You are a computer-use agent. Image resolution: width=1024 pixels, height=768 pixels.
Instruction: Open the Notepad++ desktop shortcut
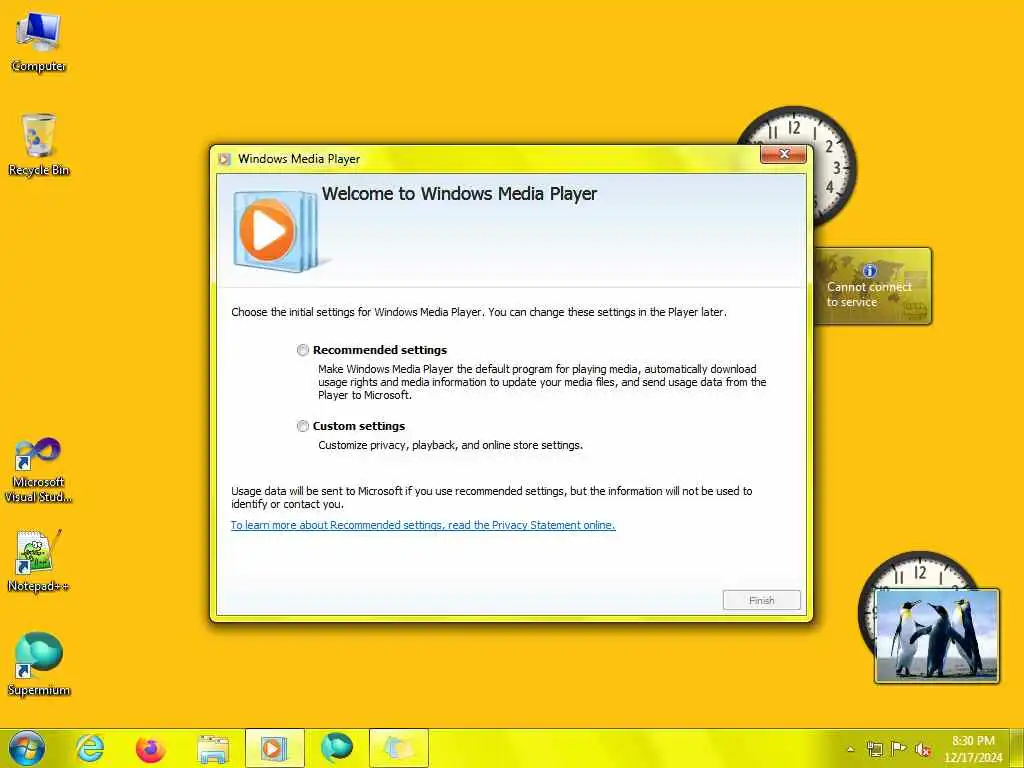tap(39, 561)
